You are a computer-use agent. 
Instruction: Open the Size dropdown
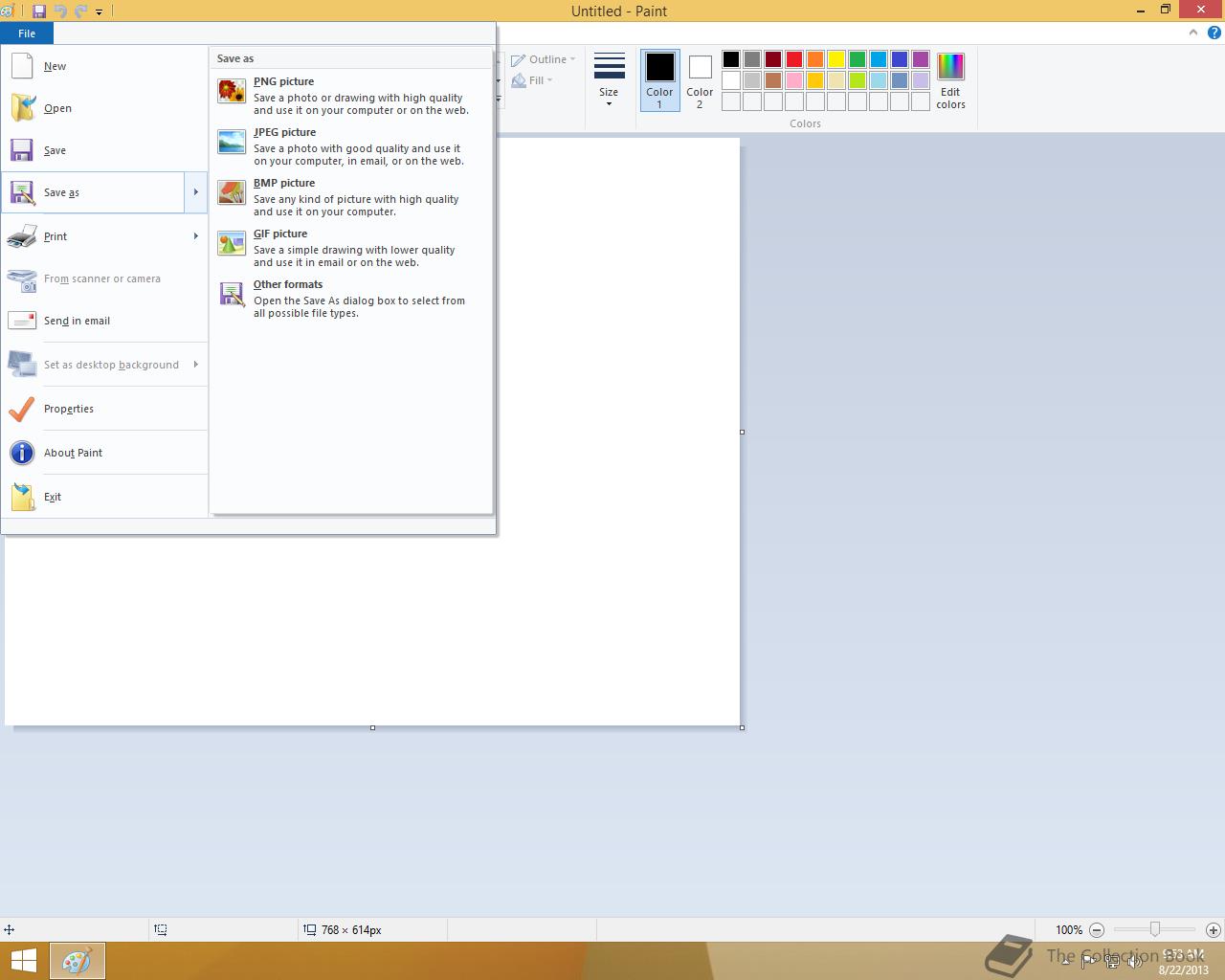click(609, 79)
